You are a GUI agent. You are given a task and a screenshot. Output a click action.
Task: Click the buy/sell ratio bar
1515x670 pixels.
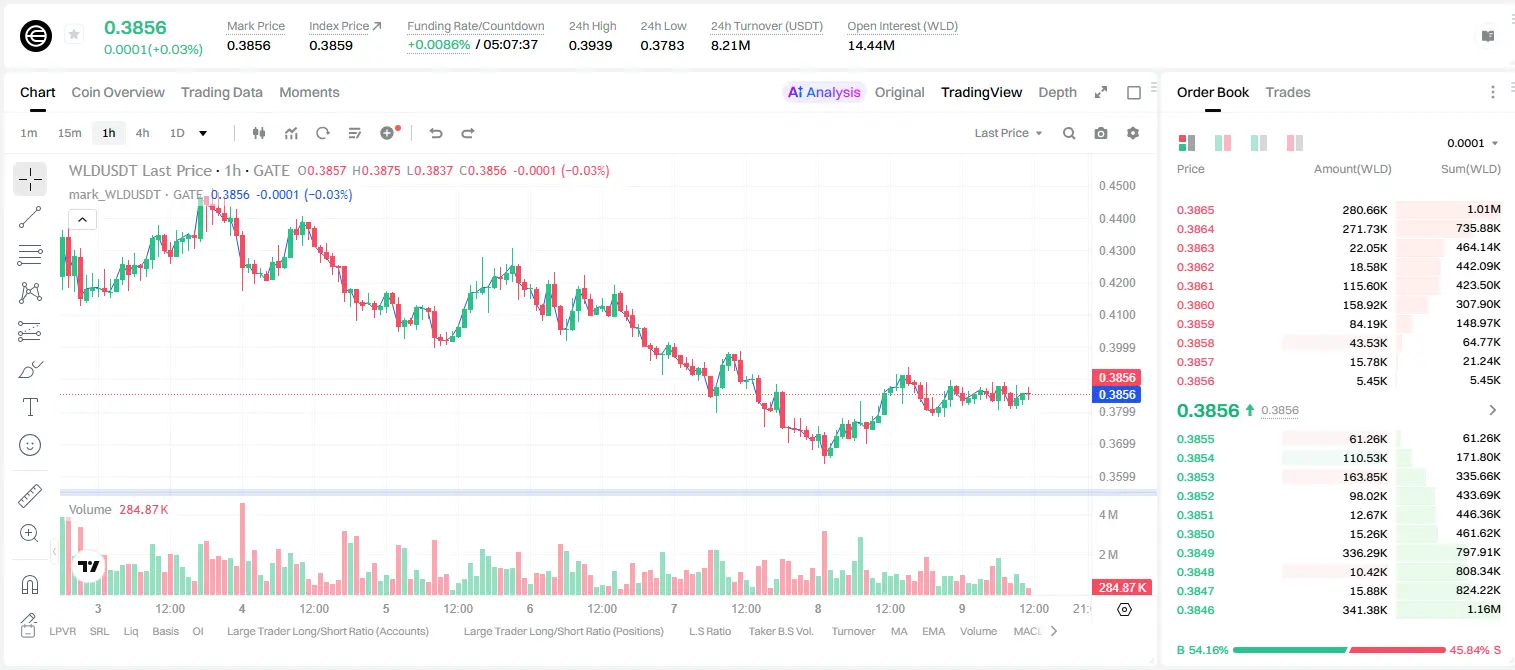pos(1339,650)
